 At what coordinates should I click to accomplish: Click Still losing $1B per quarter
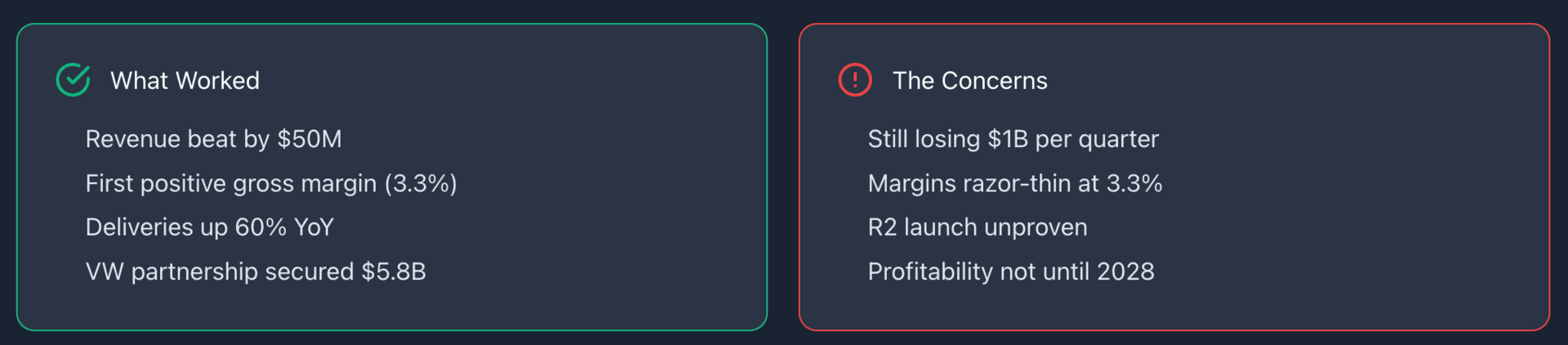1013,139
